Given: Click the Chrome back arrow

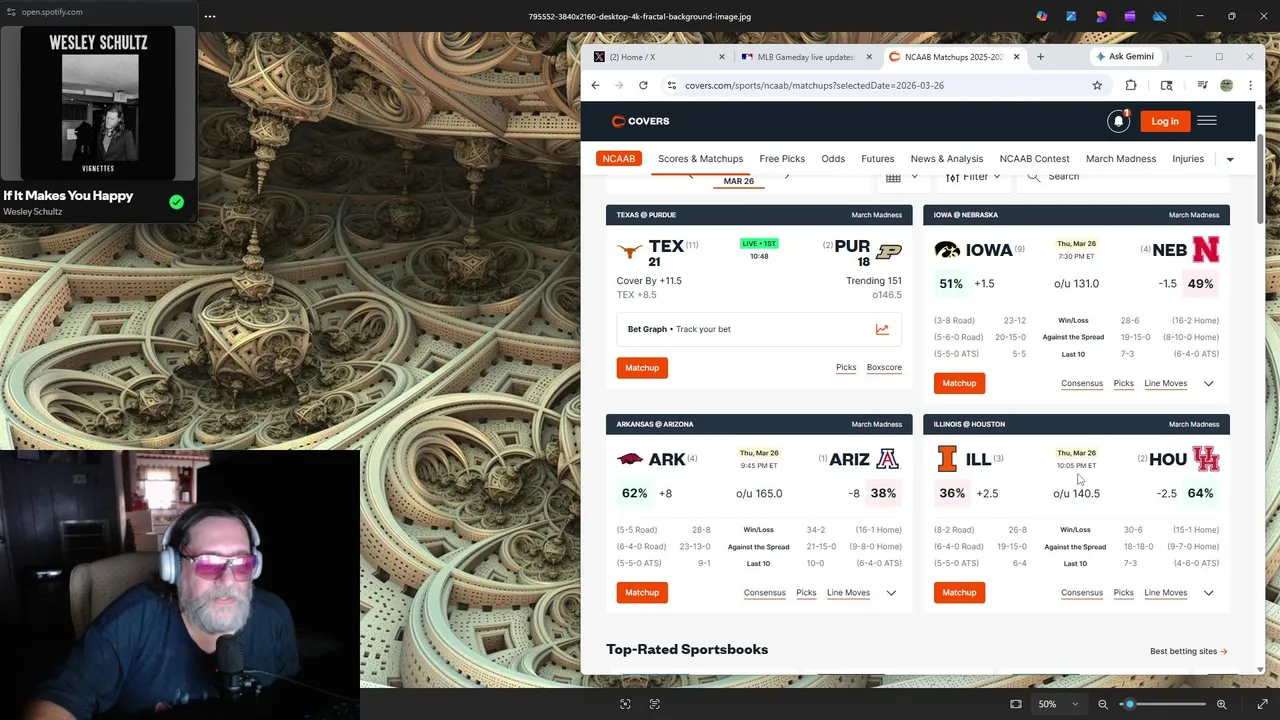Looking at the screenshot, I should (595, 85).
